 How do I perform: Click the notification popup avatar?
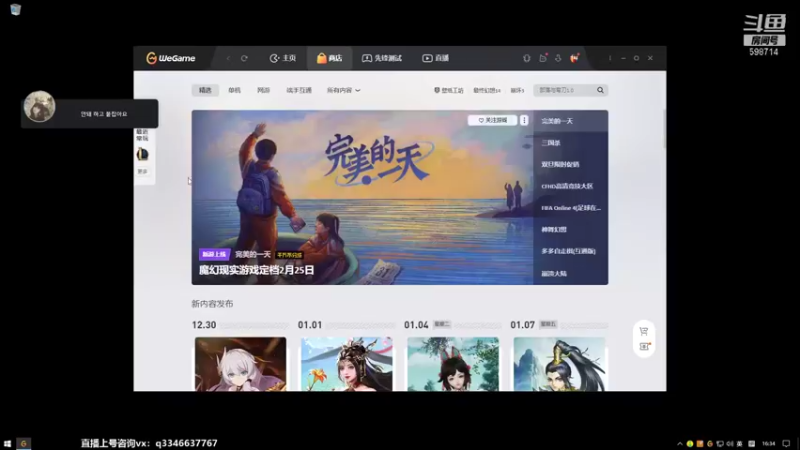39,107
